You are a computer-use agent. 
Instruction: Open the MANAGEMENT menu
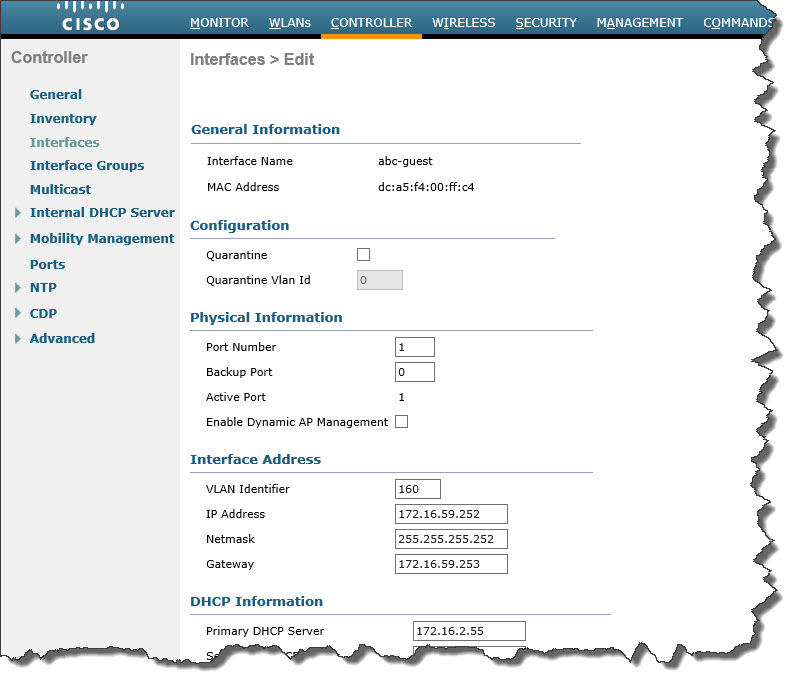coord(640,23)
